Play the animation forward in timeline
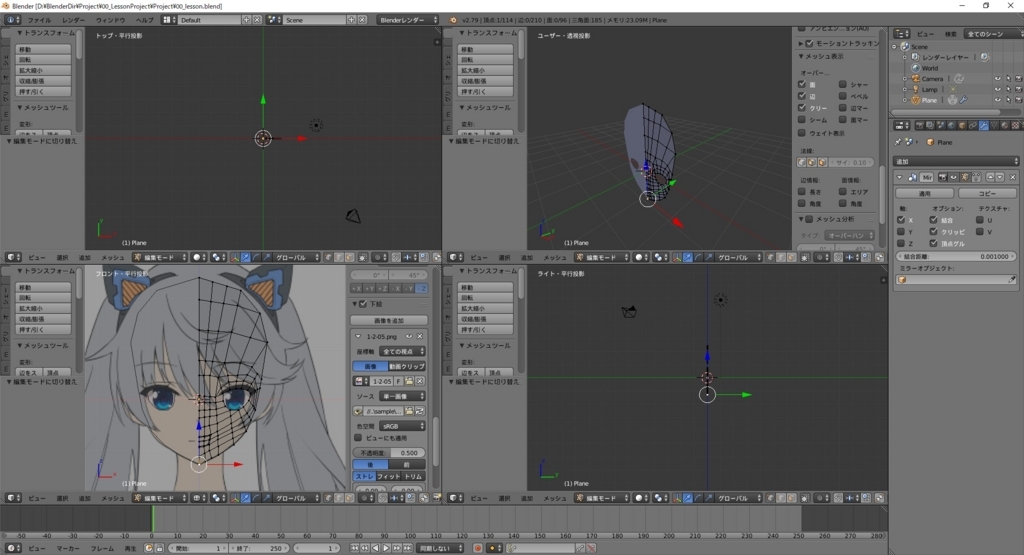 pos(386,548)
